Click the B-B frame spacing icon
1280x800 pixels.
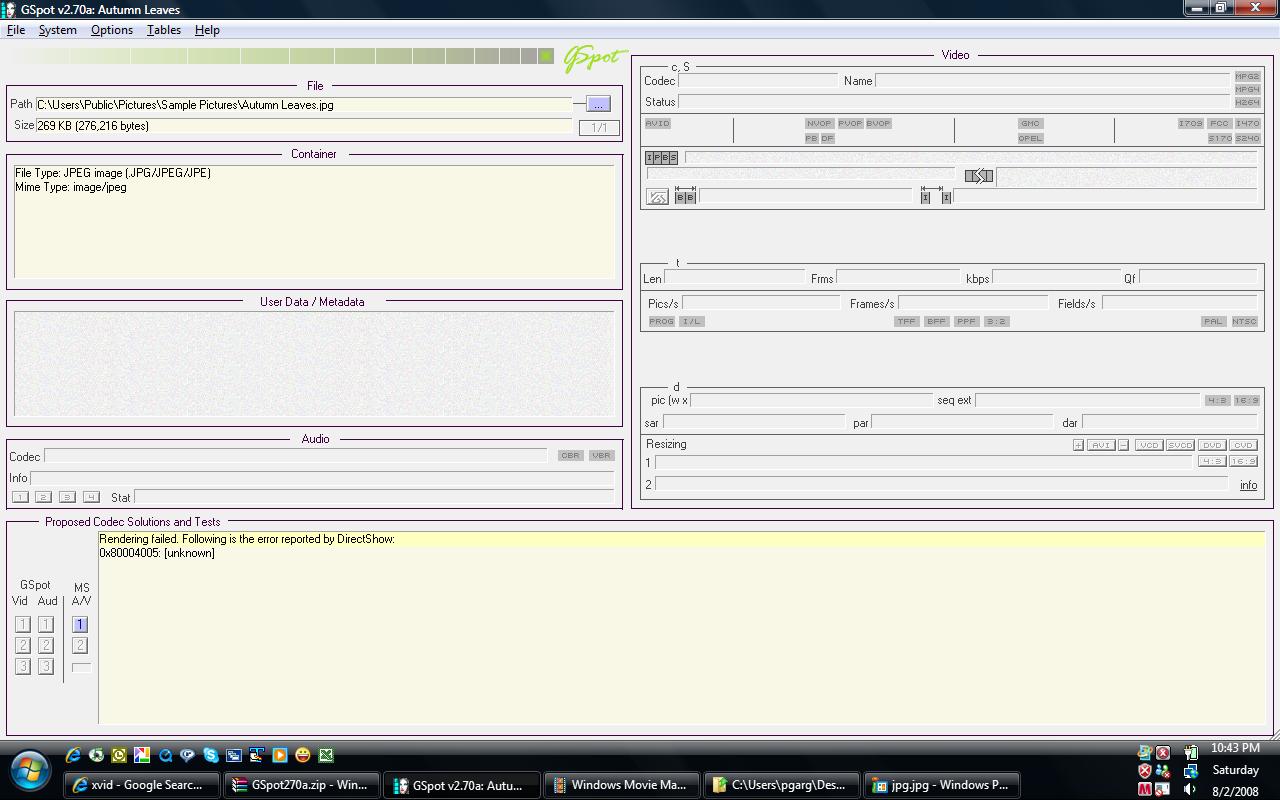click(685, 196)
